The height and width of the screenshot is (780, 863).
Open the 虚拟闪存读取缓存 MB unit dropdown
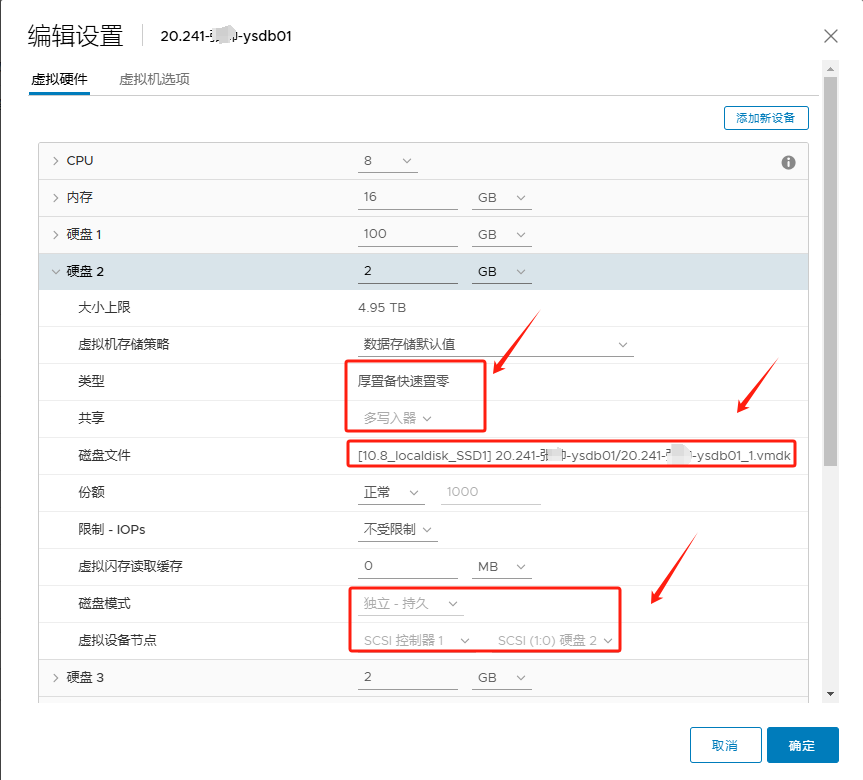tap(501, 566)
